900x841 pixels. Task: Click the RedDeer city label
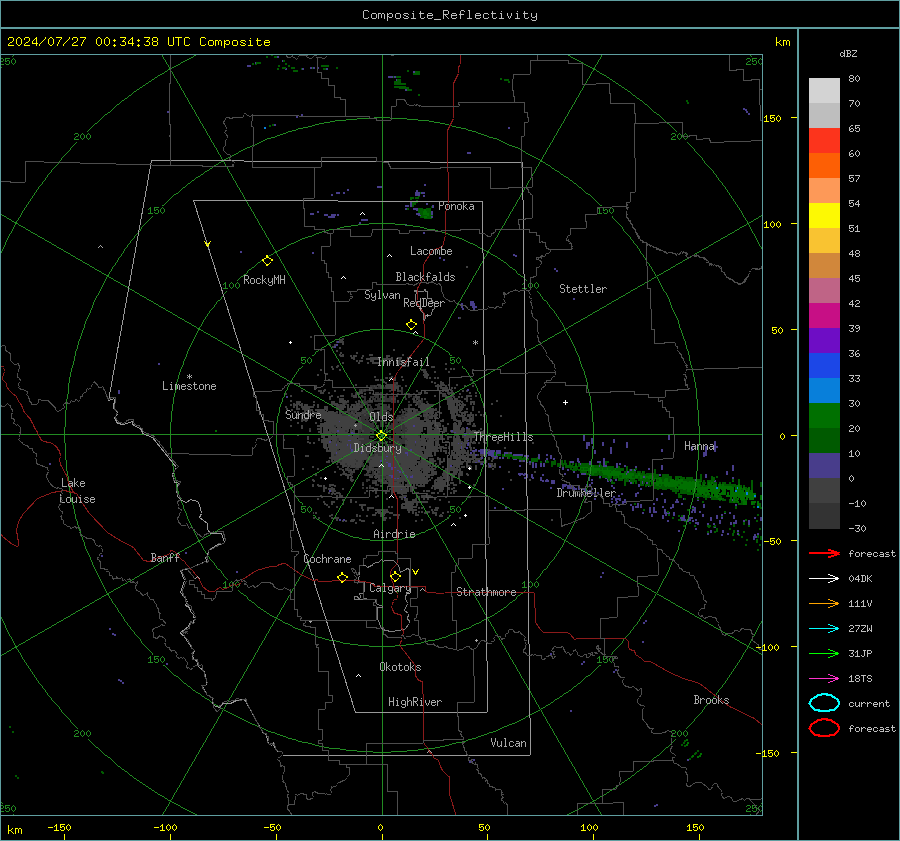pyautogui.click(x=424, y=303)
